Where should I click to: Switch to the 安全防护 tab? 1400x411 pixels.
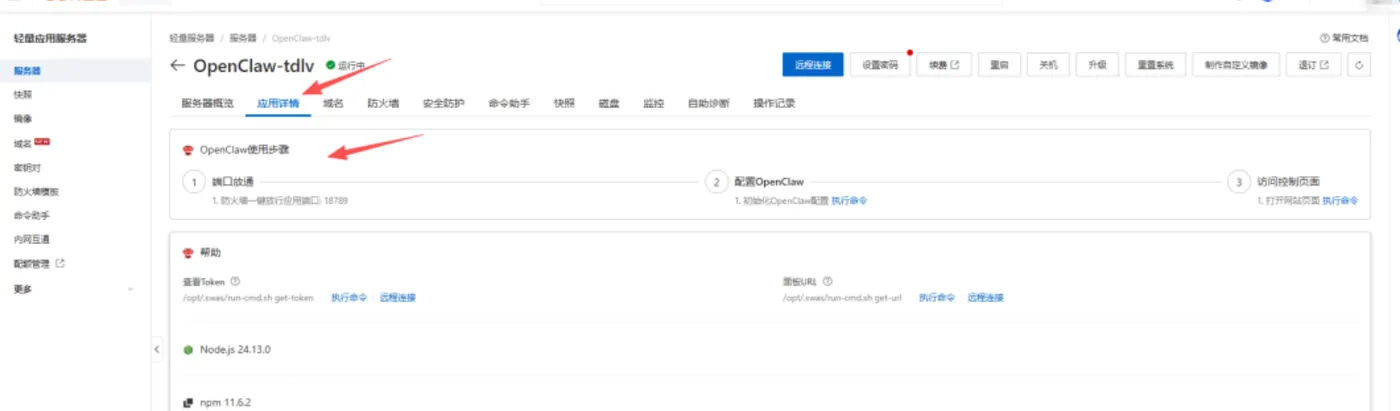click(443, 103)
